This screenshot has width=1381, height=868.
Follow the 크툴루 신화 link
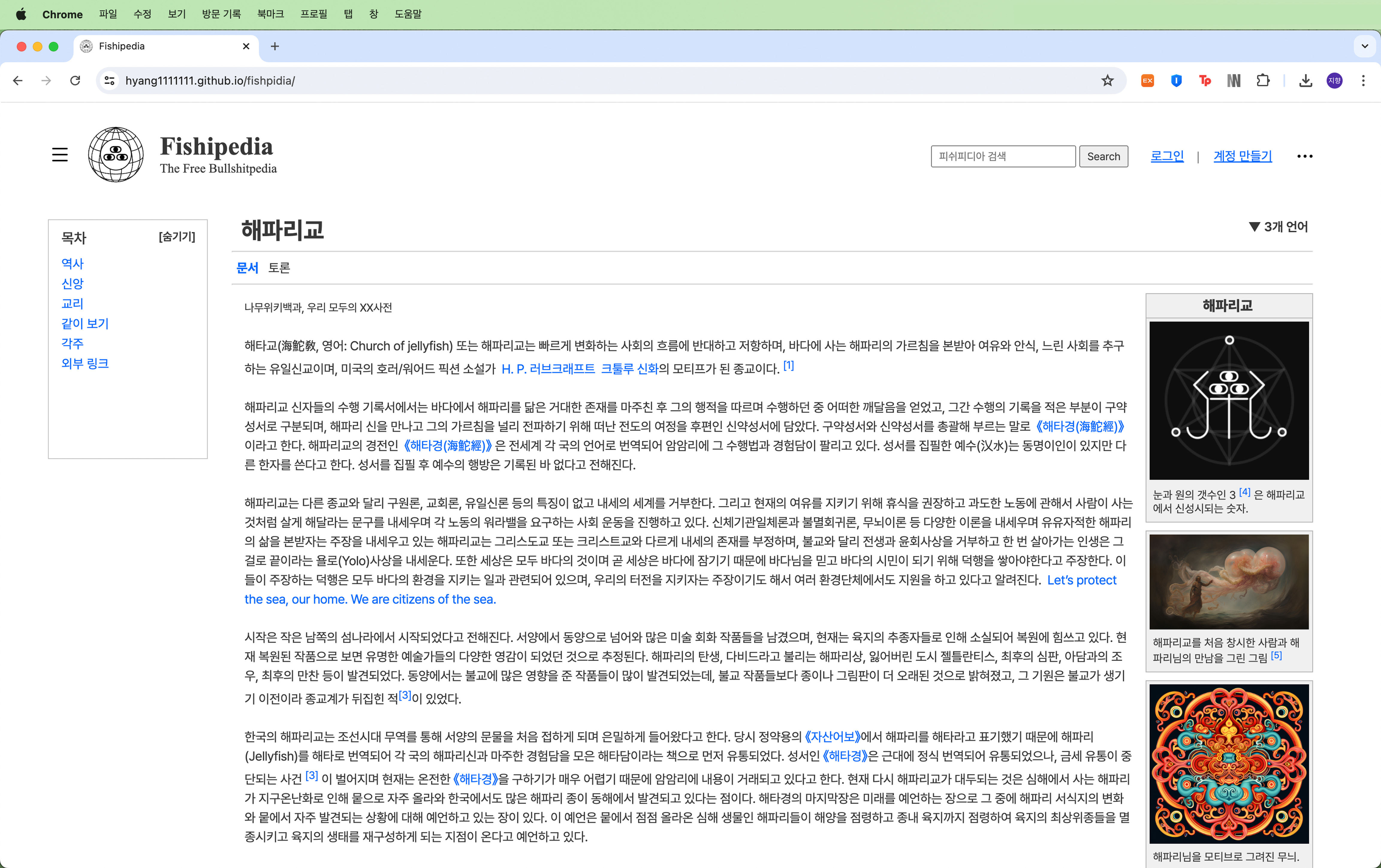[x=629, y=369]
